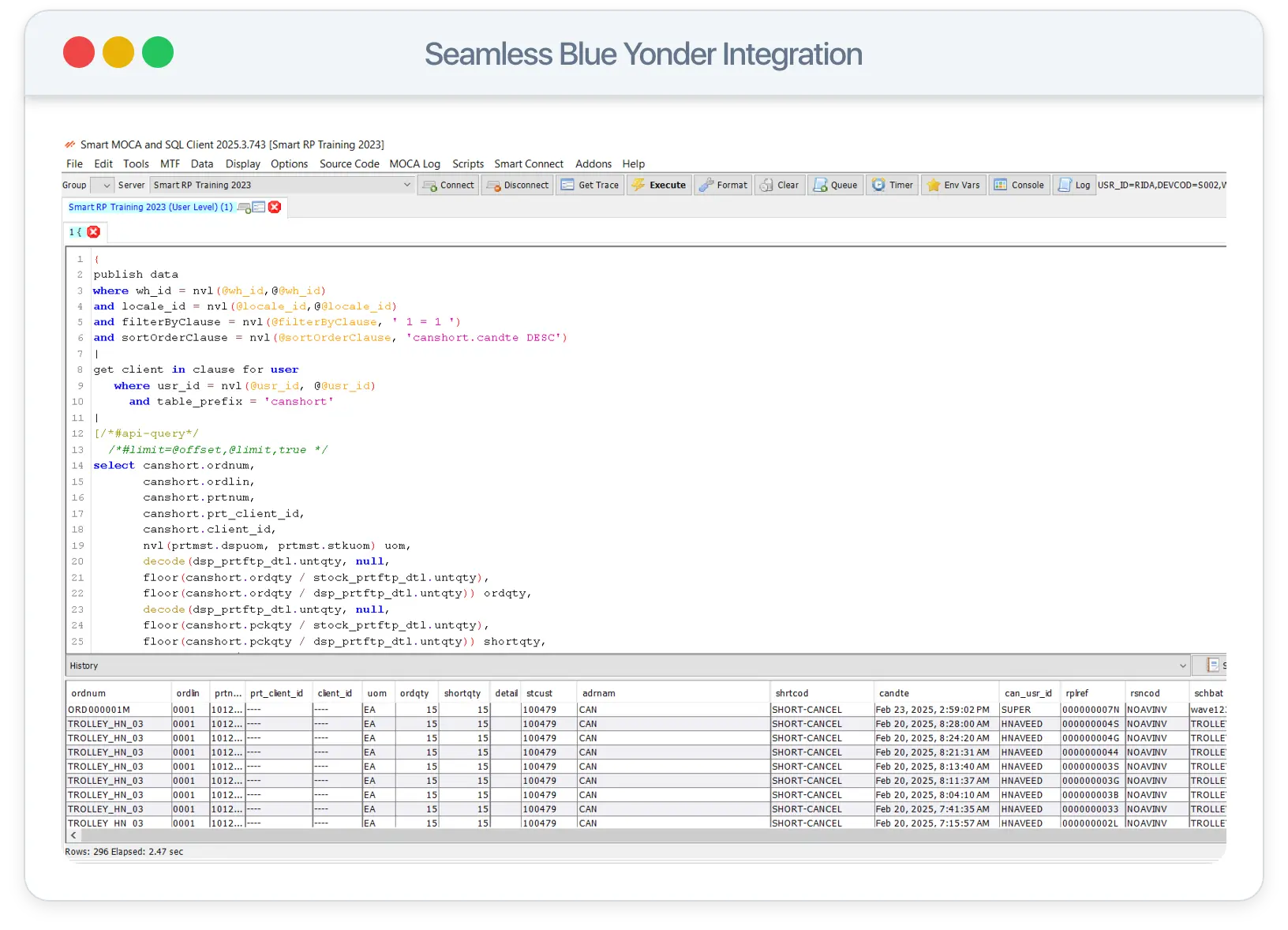Click the red macOS-style window dot
This screenshot has height=930, width=1288.
[x=79, y=52]
